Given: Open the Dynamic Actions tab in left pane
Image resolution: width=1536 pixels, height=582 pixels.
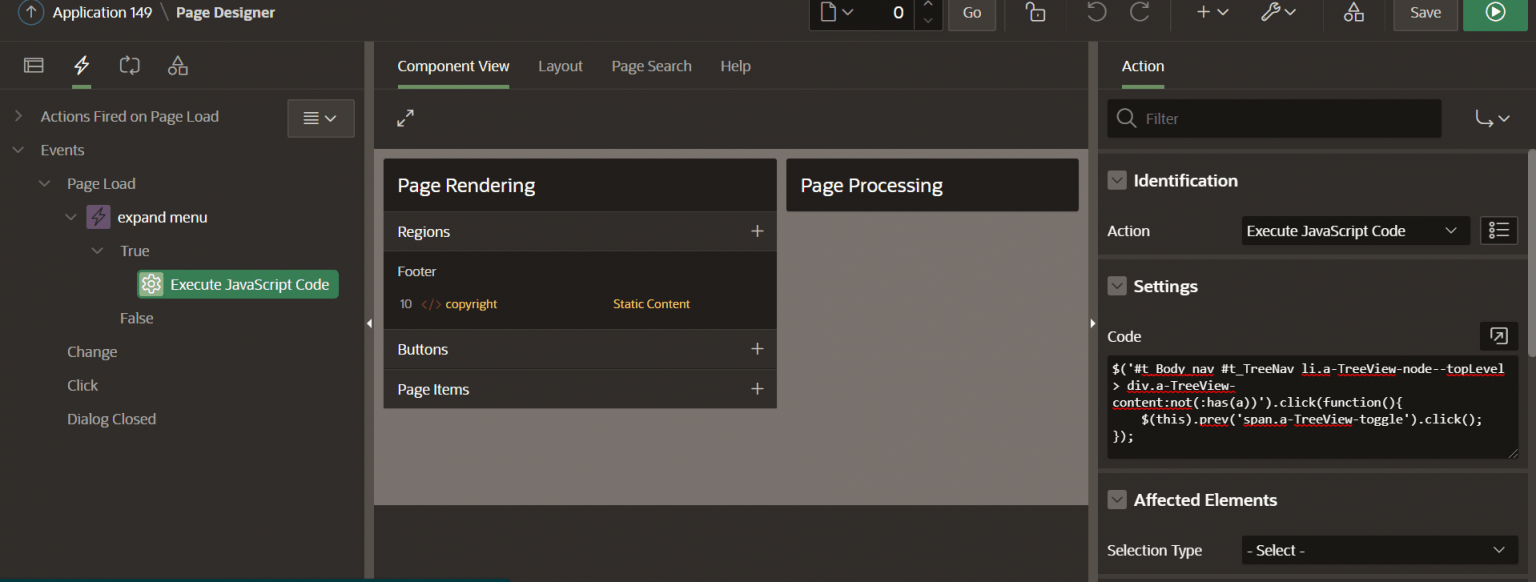Looking at the screenshot, I should coord(81,65).
